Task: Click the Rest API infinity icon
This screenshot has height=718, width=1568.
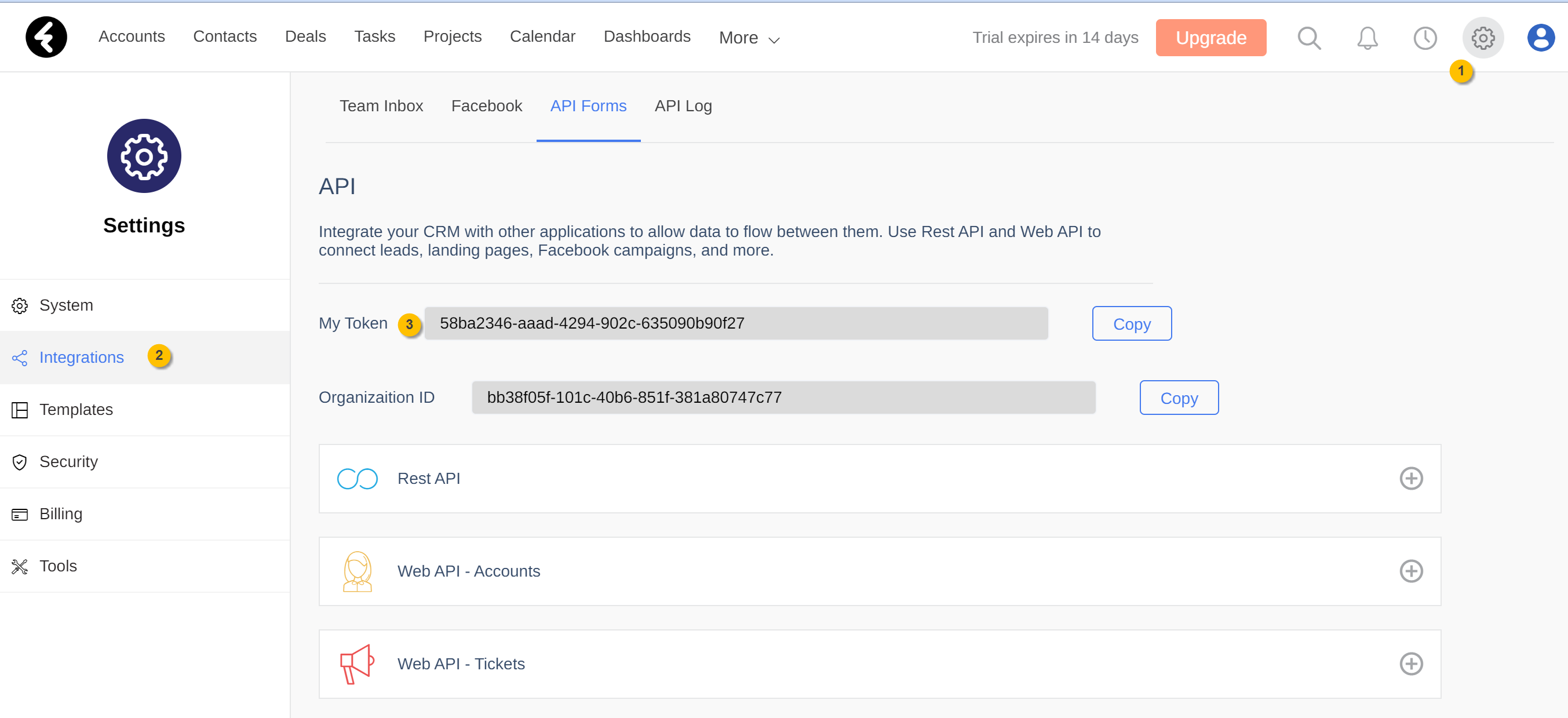Action: coord(358,479)
